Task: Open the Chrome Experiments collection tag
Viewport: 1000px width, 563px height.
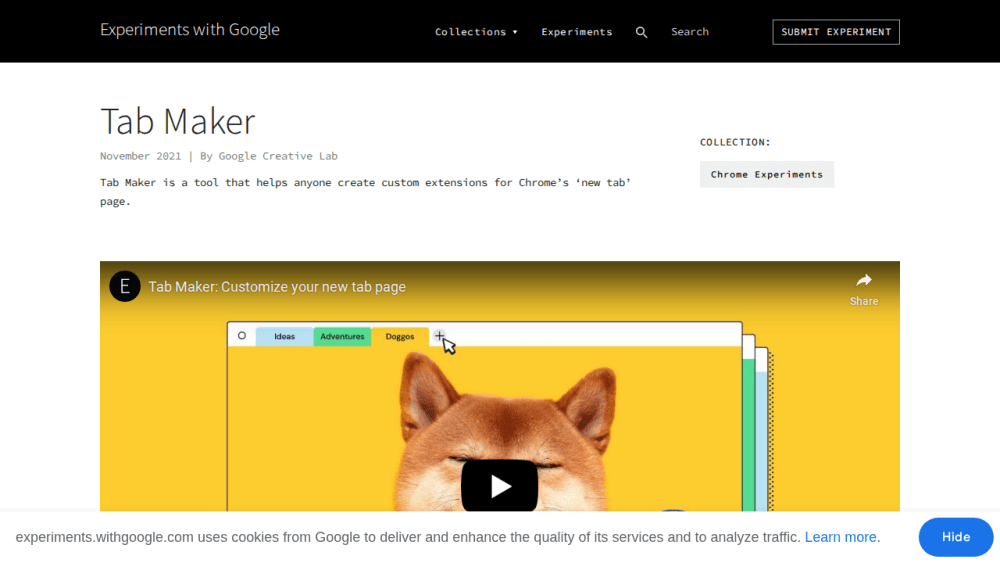Action: point(766,174)
